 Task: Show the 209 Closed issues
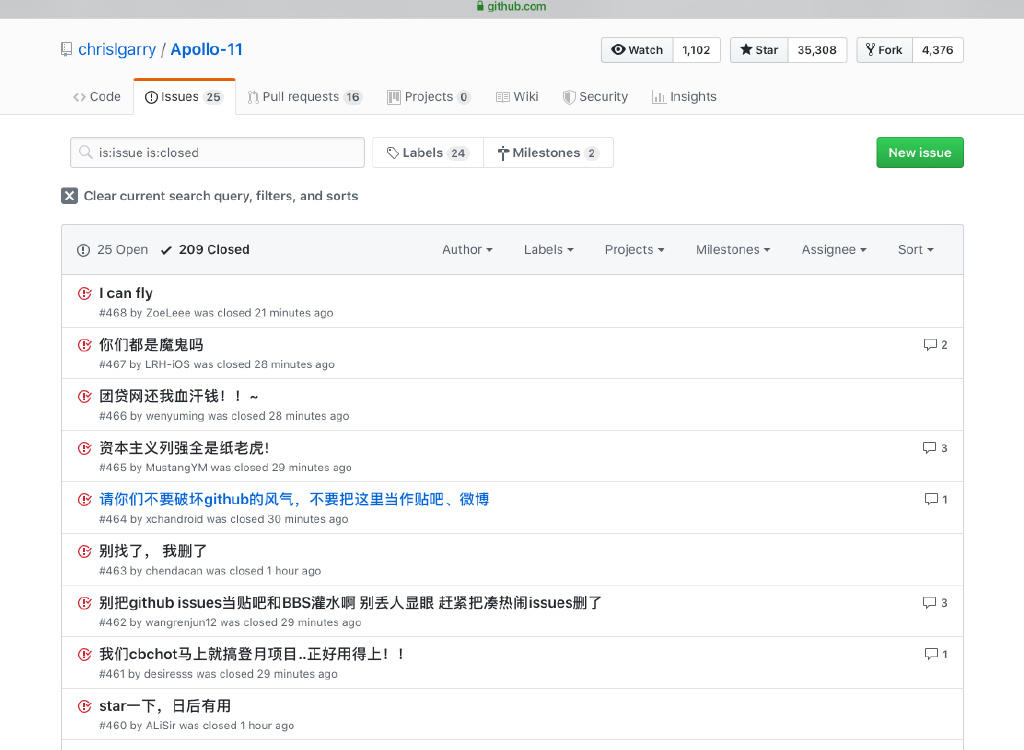click(x=205, y=250)
